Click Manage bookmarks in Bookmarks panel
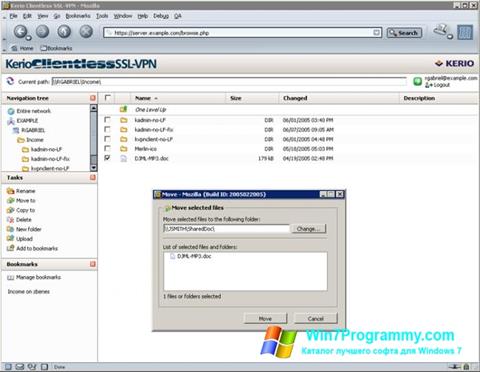 click(34, 277)
